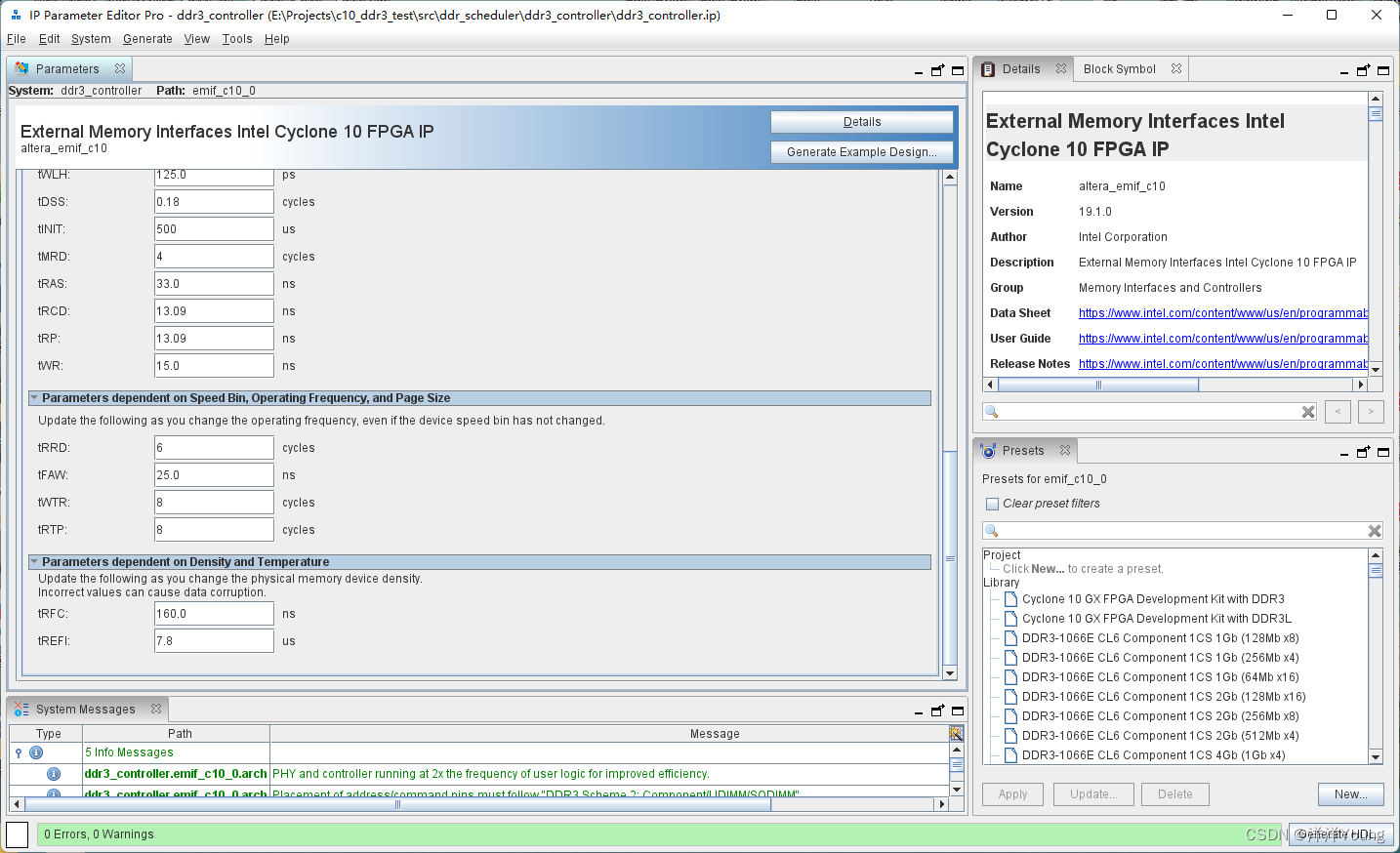This screenshot has width=1400, height=853.
Task: Close the System Messages tab
Action: (x=156, y=709)
